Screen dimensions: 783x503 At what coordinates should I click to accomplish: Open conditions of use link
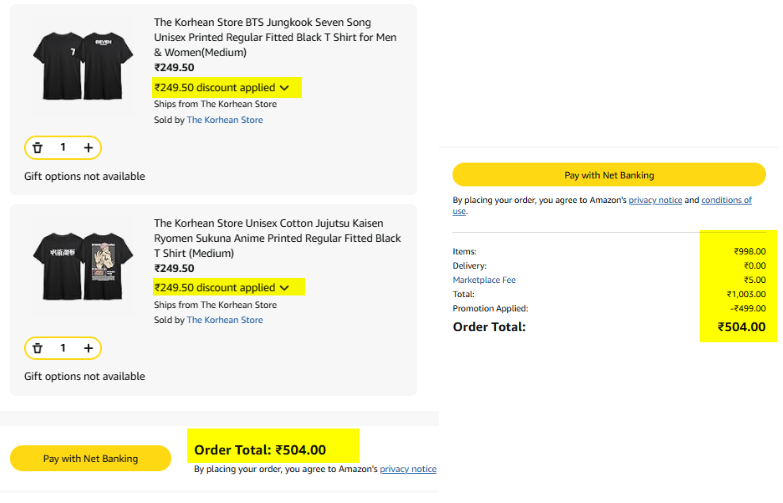click(x=726, y=200)
